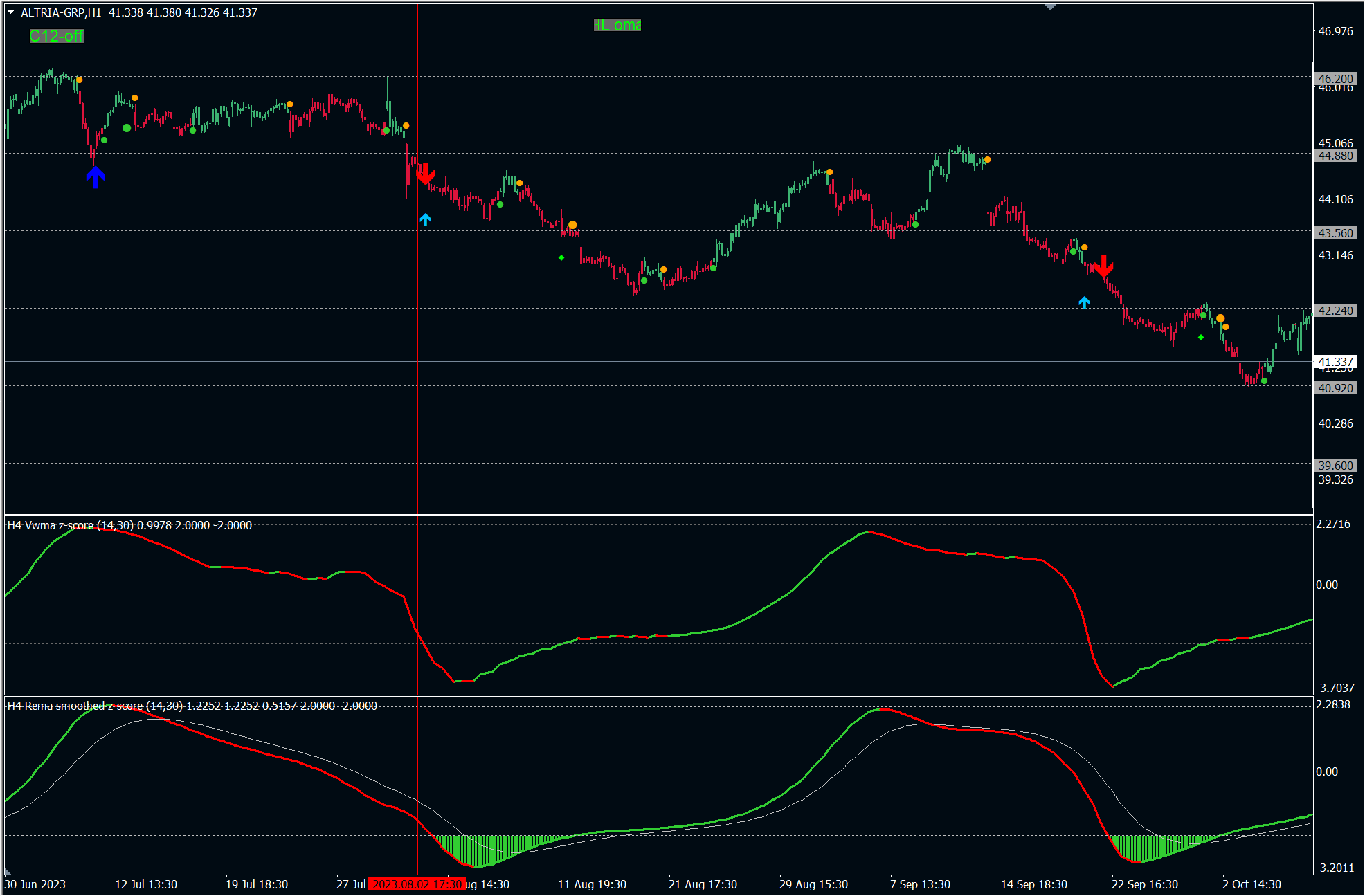1365x896 pixels.
Task: Click the small light-blue arrow in September
Action: pos(1085,302)
